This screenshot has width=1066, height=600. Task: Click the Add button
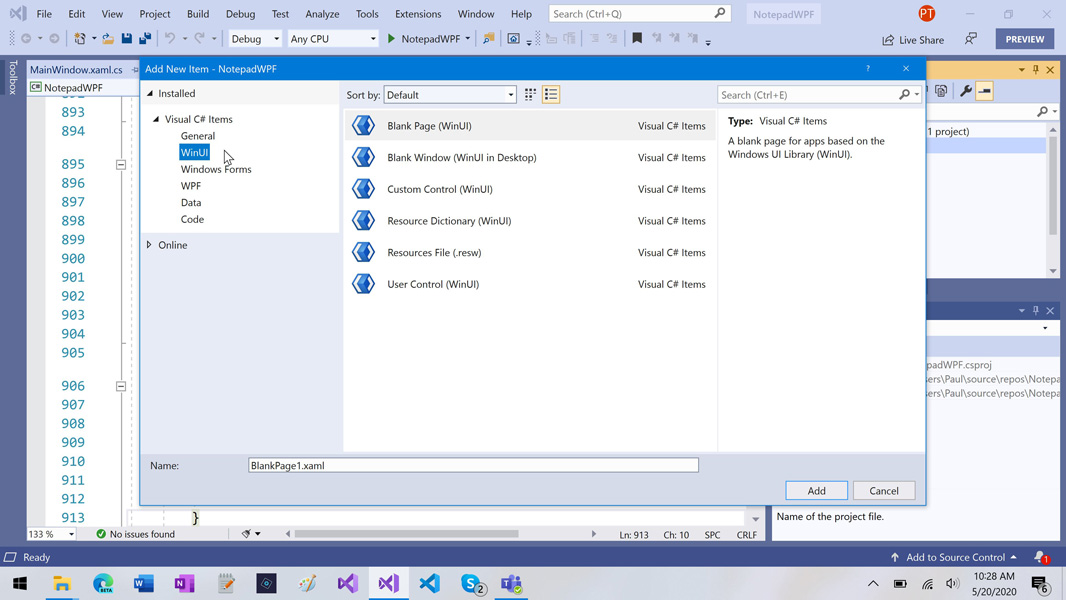coord(816,491)
